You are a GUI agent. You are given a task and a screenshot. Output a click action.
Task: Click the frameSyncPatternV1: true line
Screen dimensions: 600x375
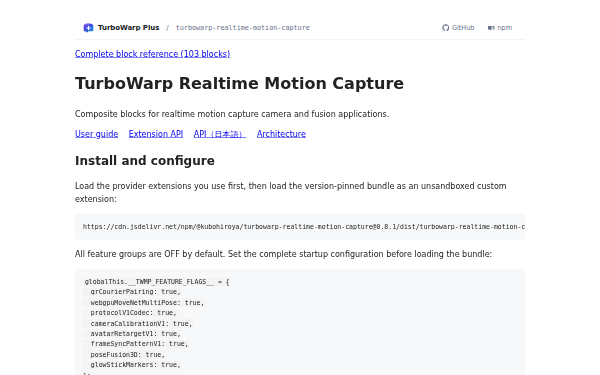point(139,344)
